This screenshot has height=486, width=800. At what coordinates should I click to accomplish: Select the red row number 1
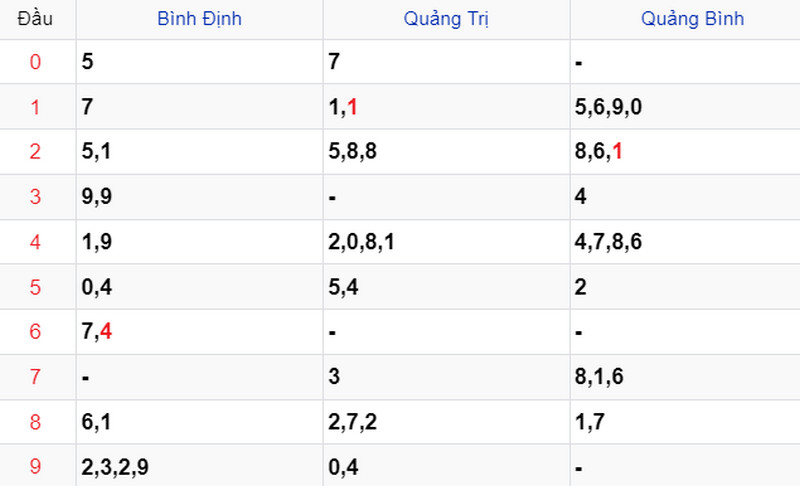pyautogui.click(x=35, y=107)
